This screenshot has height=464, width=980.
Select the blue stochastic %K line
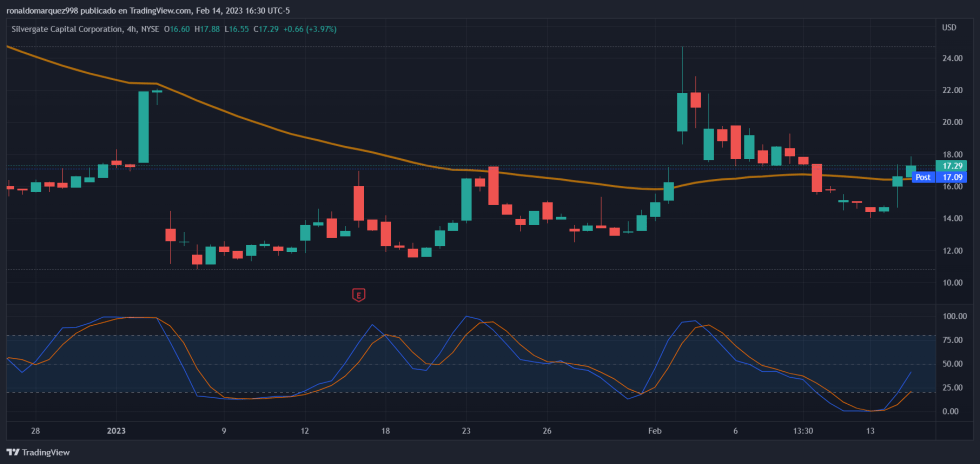click(x=200, y=396)
